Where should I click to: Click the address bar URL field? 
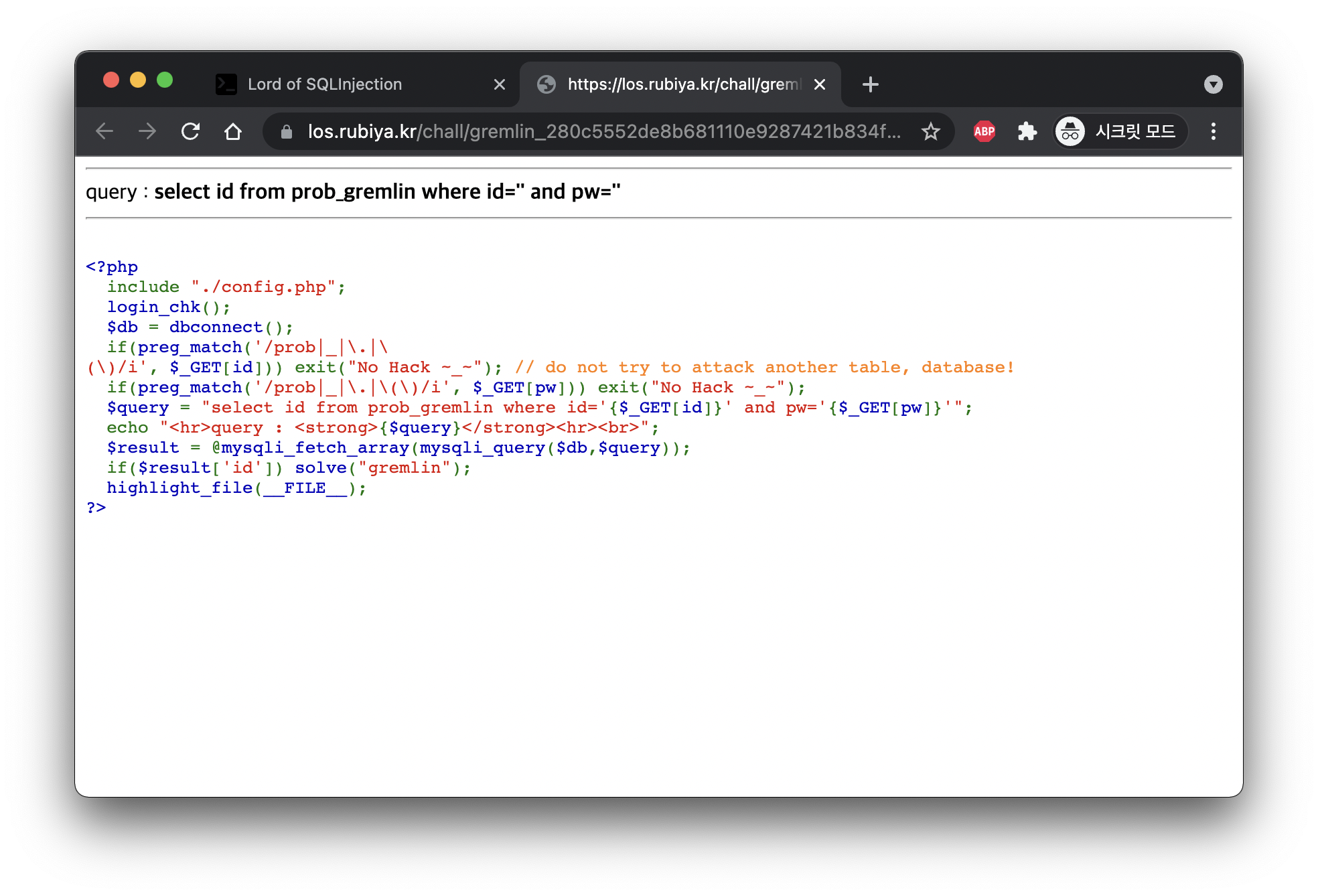tap(603, 131)
